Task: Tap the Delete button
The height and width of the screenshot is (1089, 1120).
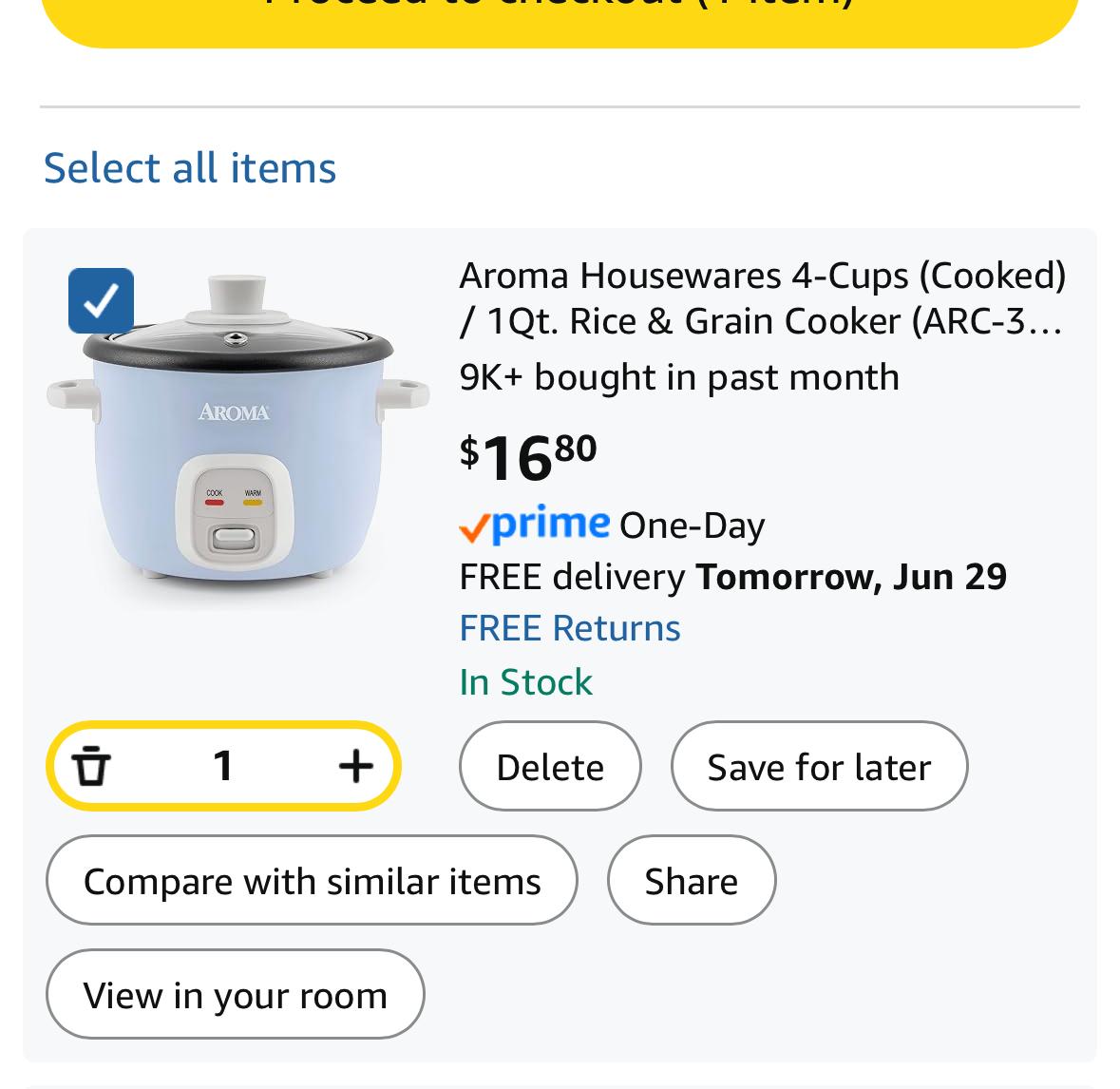Action: (550, 766)
